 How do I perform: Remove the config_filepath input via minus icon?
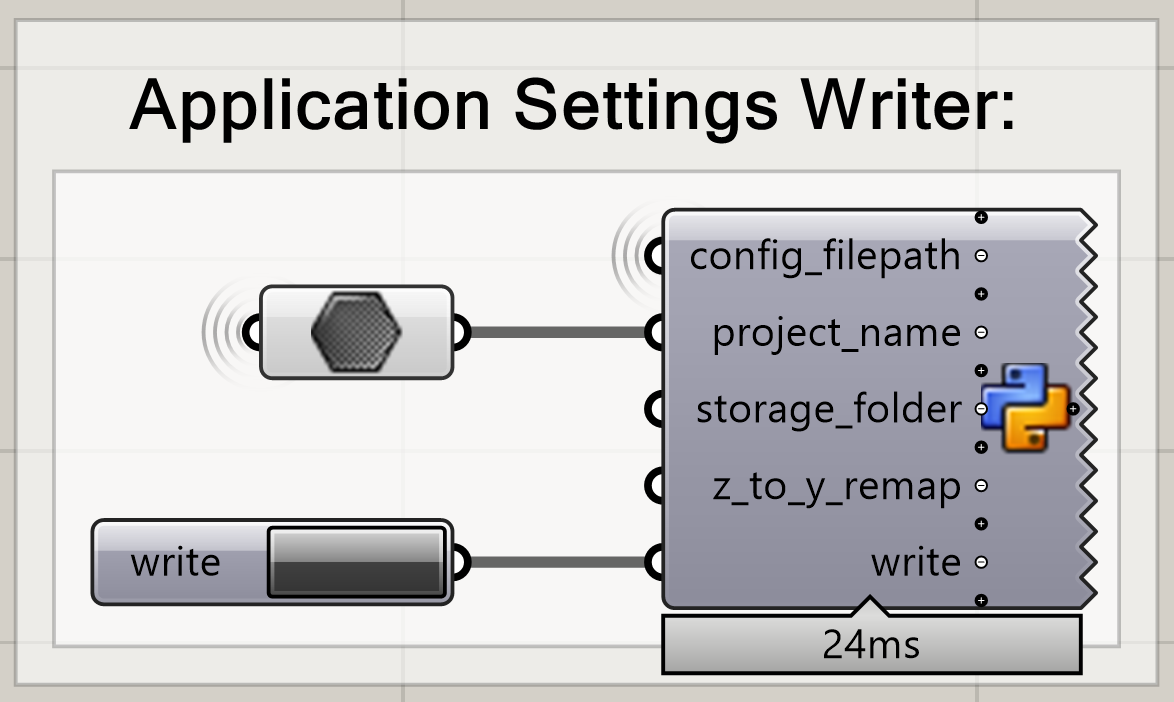pos(981,256)
